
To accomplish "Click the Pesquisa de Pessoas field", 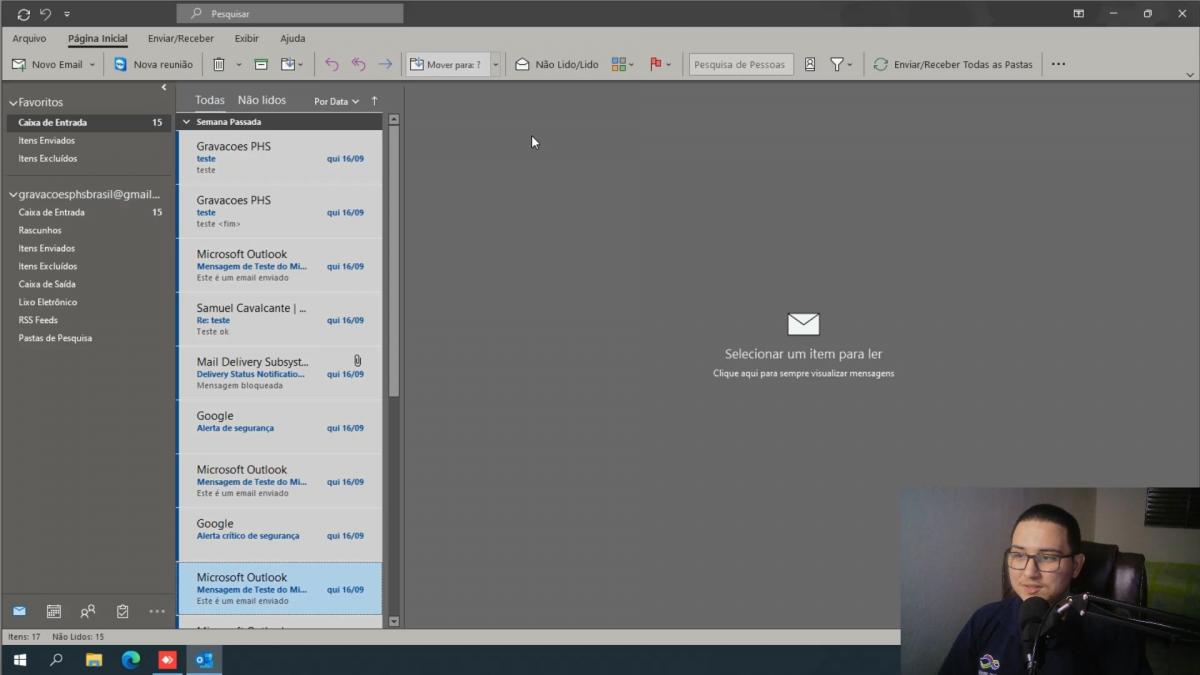I will click(741, 64).
